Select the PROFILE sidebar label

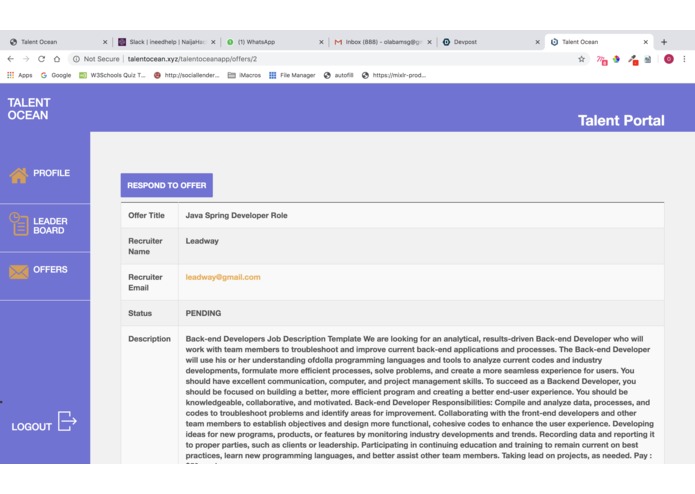point(51,173)
